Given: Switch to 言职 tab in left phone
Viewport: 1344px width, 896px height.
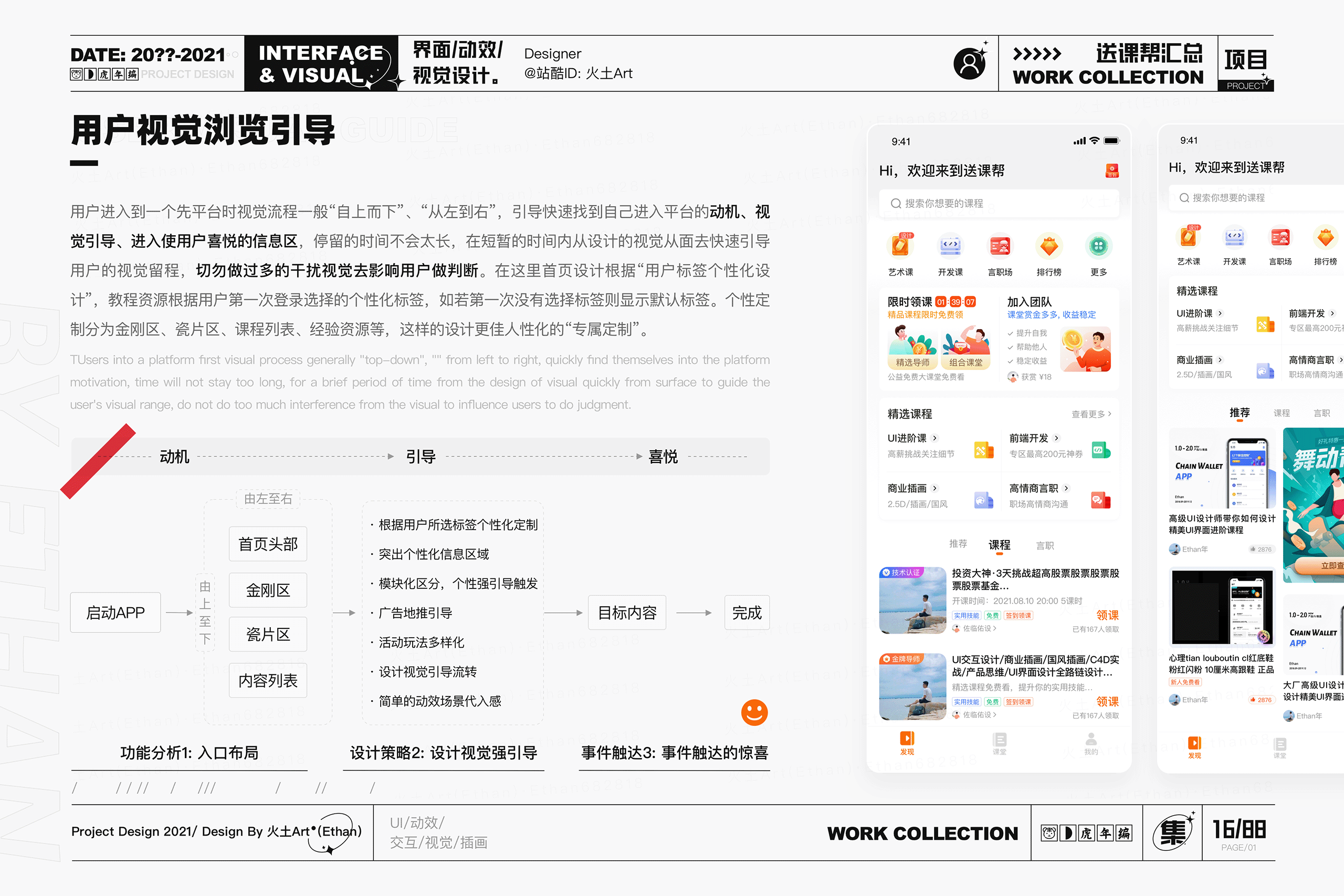Looking at the screenshot, I should click(x=1045, y=546).
